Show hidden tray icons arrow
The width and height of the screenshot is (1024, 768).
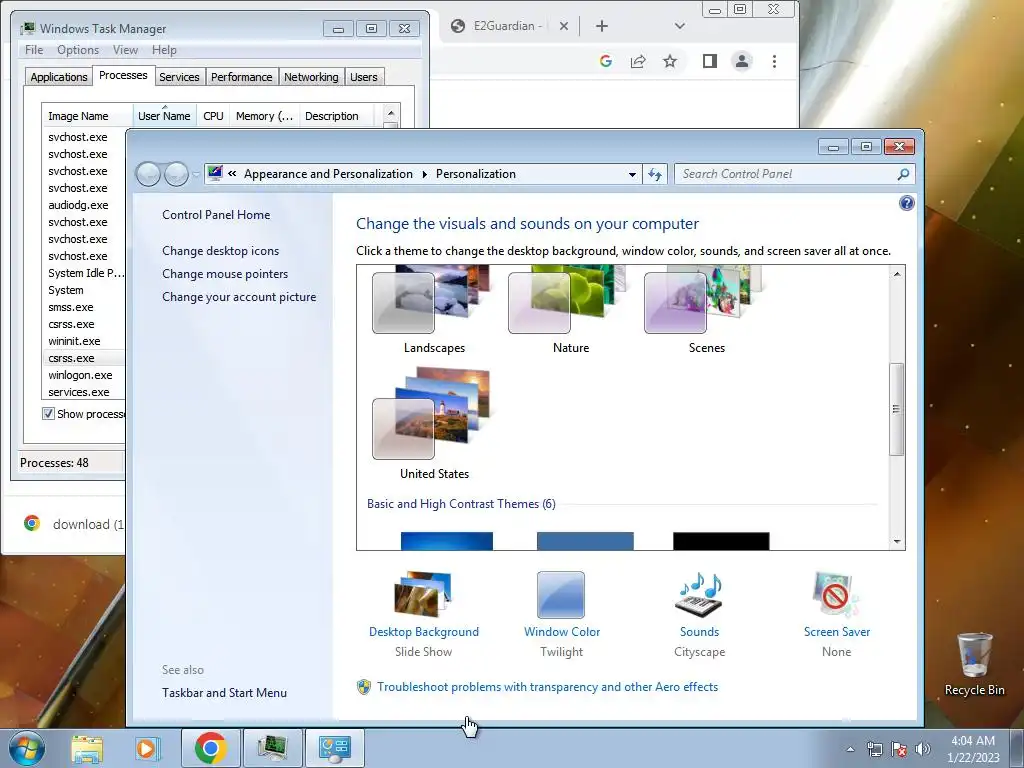tap(850, 749)
